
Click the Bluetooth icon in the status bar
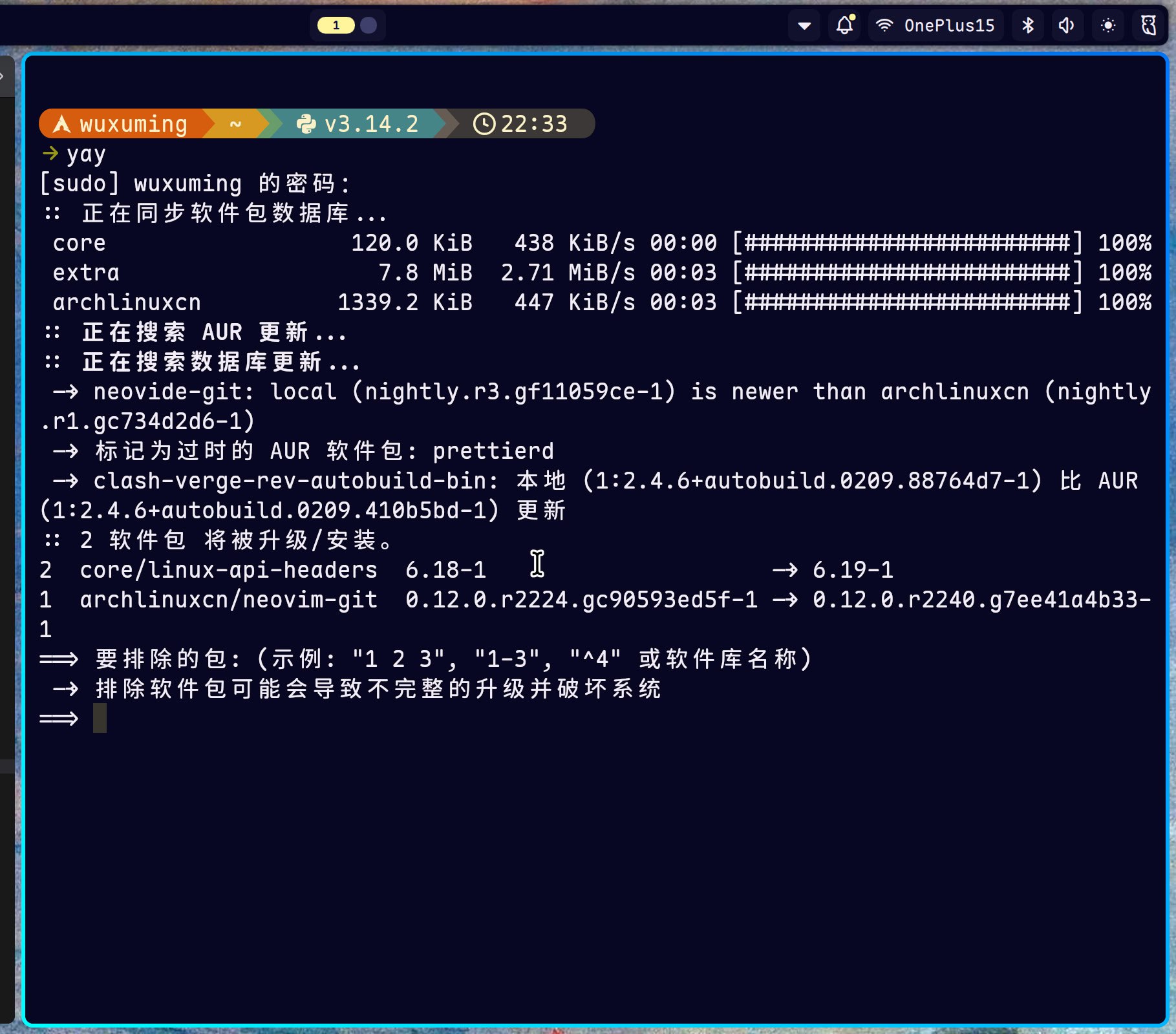(1027, 26)
